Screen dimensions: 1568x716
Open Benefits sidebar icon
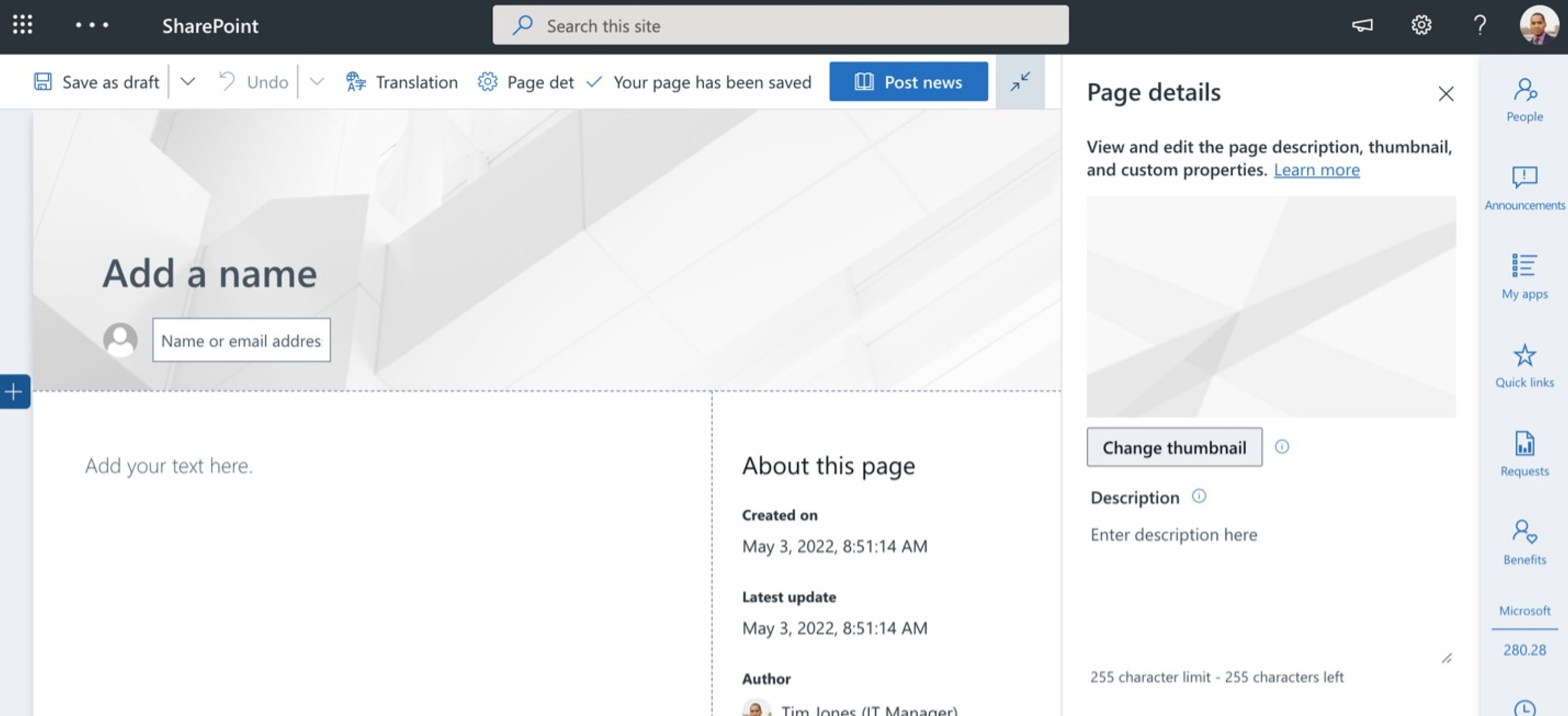point(1524,542)
